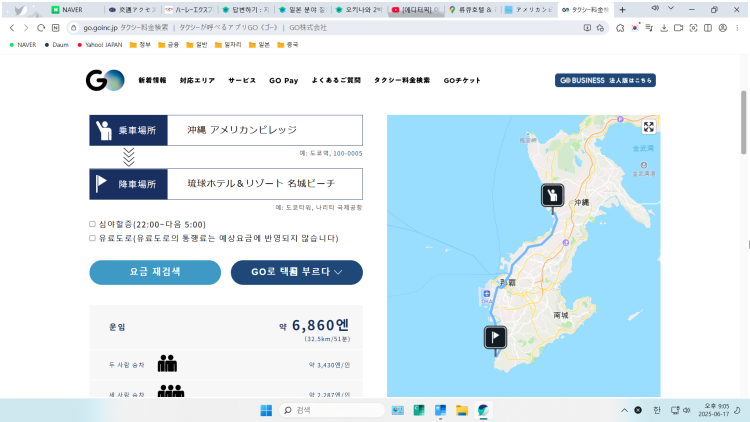Screen dimensions: 750x422
Task: Open the サービス menu item
Action: [242, 80]
